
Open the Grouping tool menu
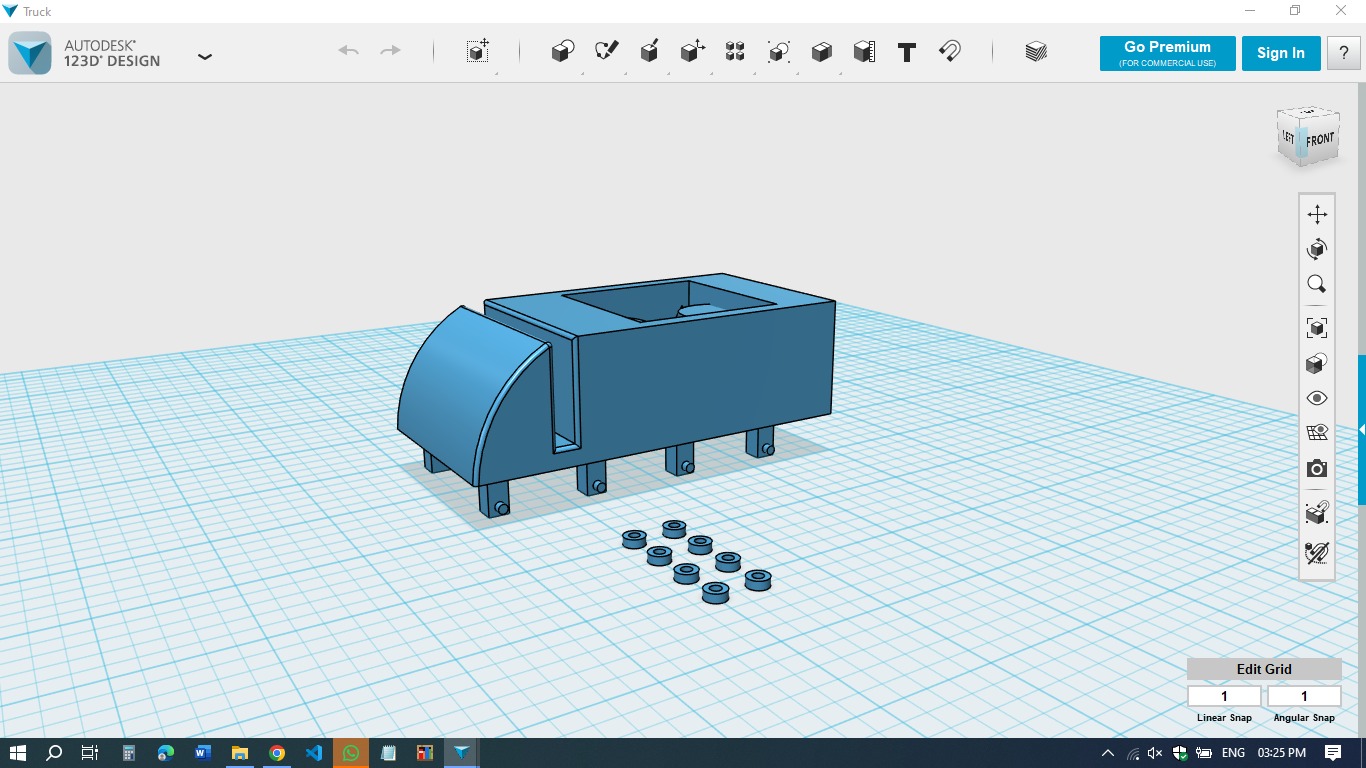778,51
